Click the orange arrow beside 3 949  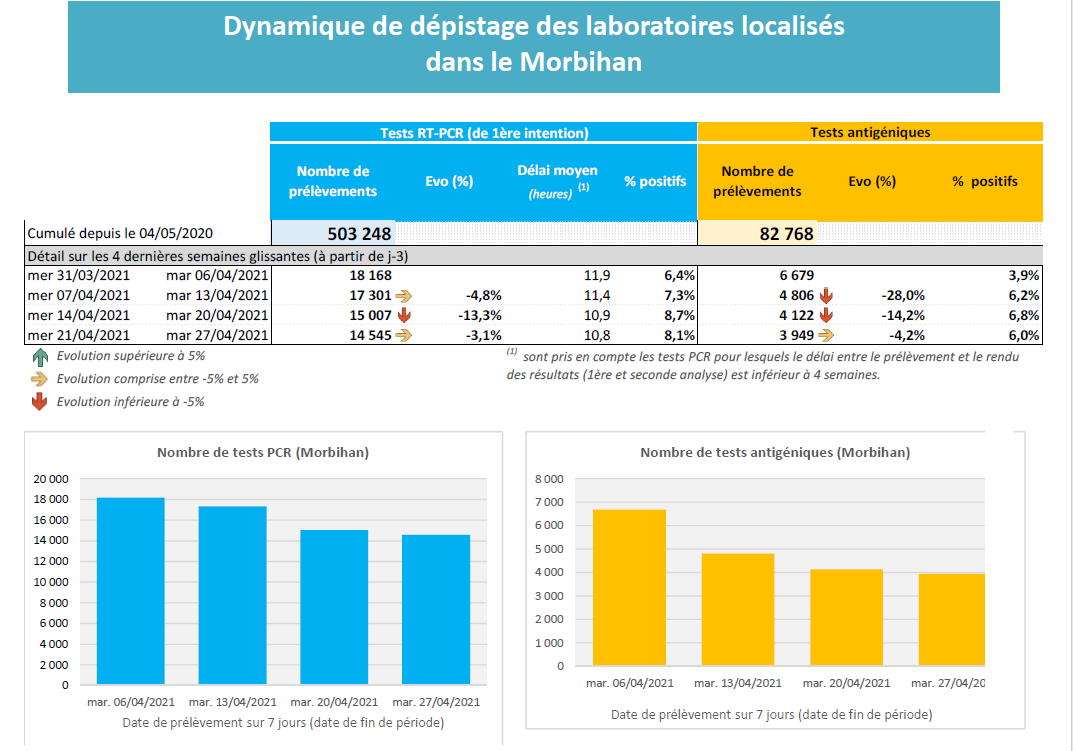[x=826, y=335]
